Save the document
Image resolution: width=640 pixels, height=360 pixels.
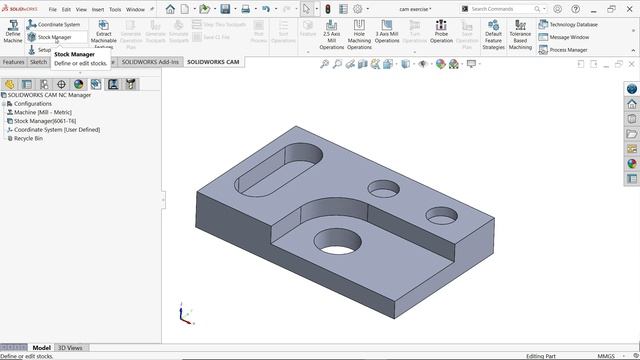pos(225,9)
